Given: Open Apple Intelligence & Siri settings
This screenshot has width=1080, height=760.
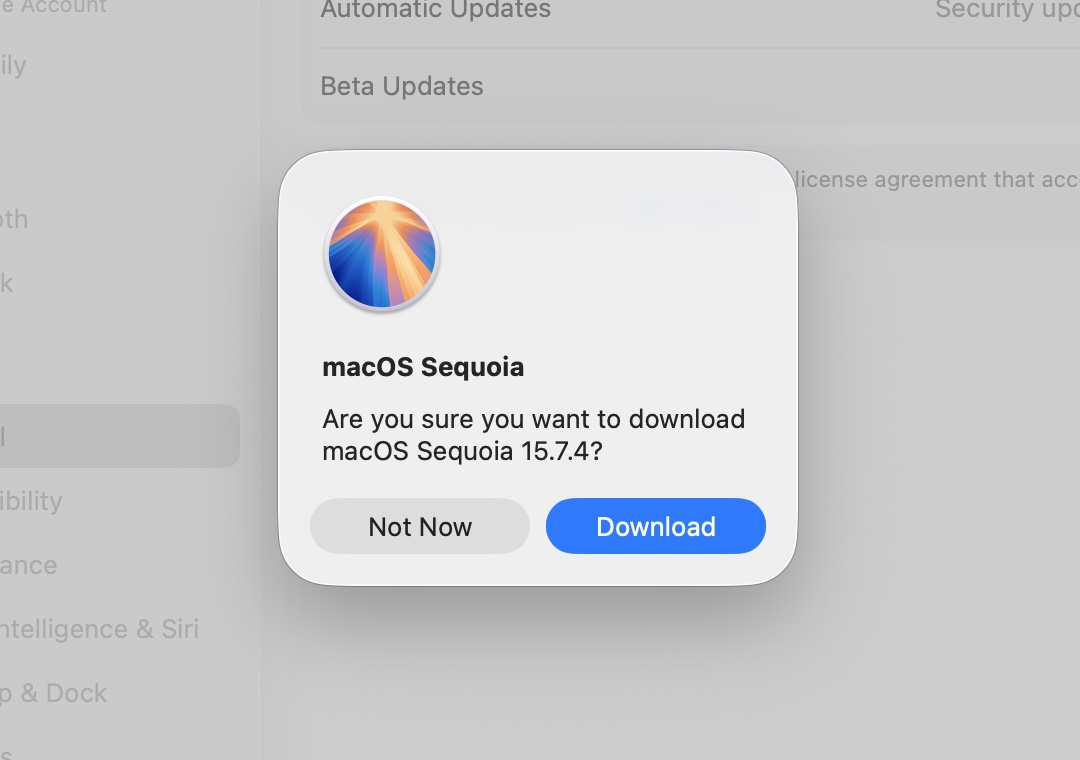Looking at the screenshot, I should click(99, 629).
